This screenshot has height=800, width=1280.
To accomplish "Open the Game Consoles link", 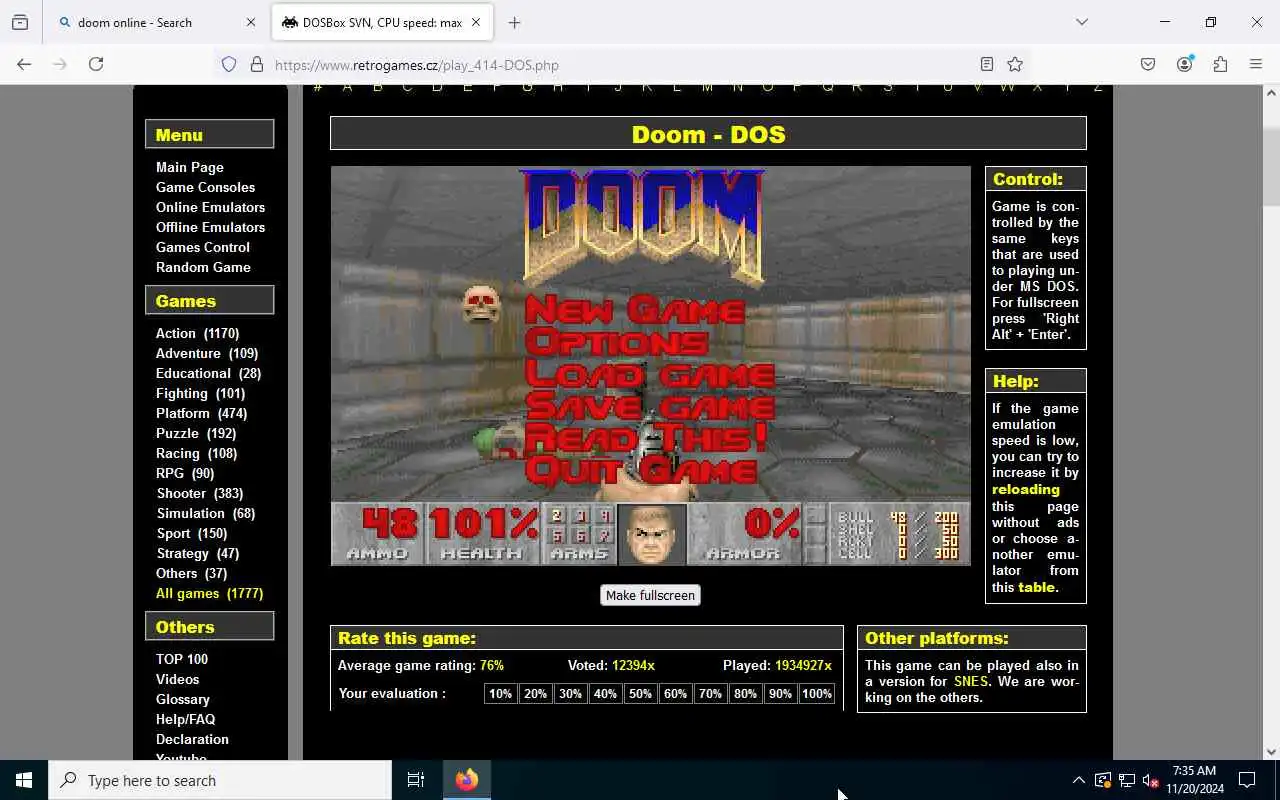I will coord(205,187).
